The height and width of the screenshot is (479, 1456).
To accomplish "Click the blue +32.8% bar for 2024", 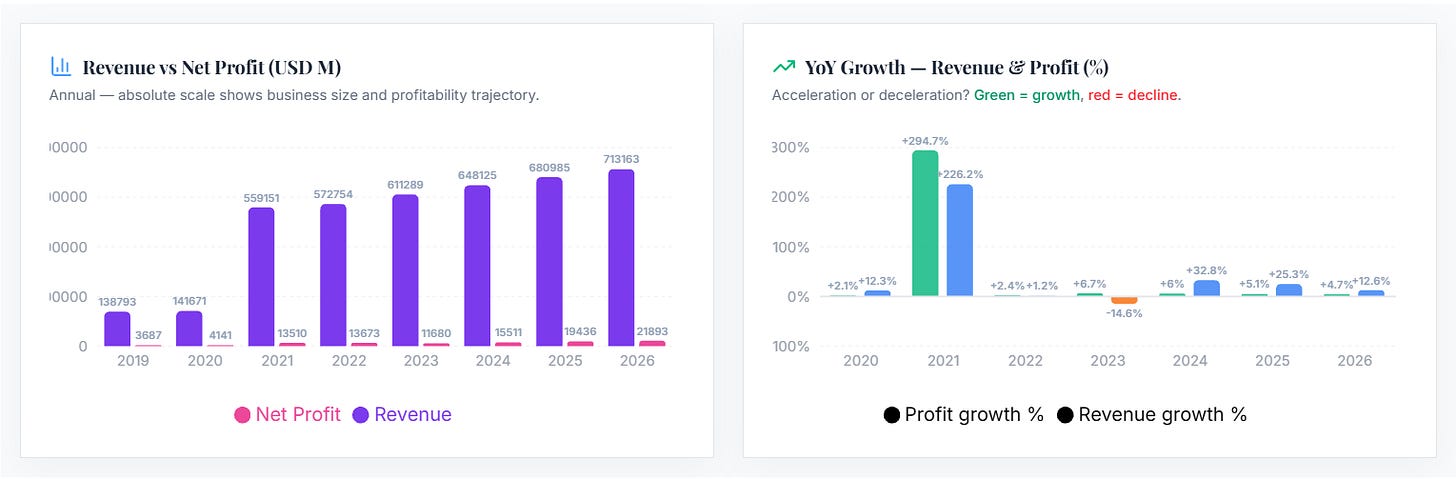I will point(1206,288).
